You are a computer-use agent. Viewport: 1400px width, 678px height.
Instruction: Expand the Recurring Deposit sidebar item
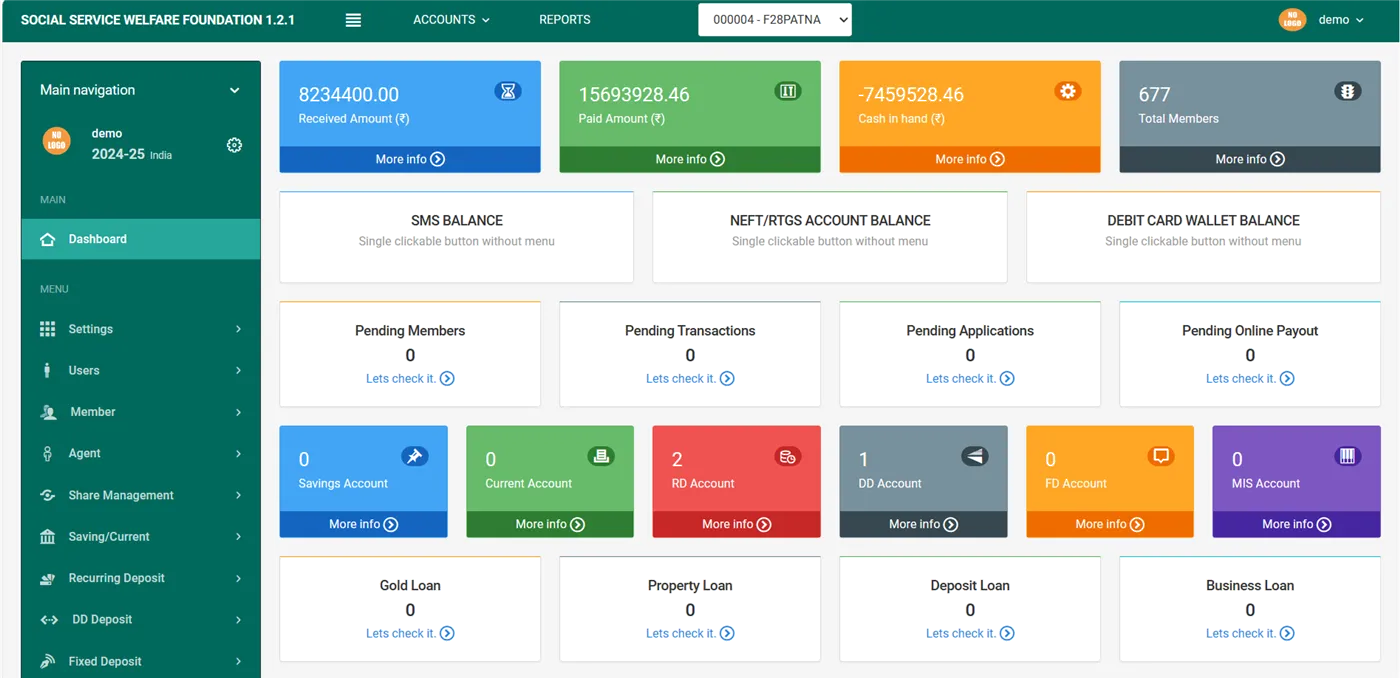point(140,578)
